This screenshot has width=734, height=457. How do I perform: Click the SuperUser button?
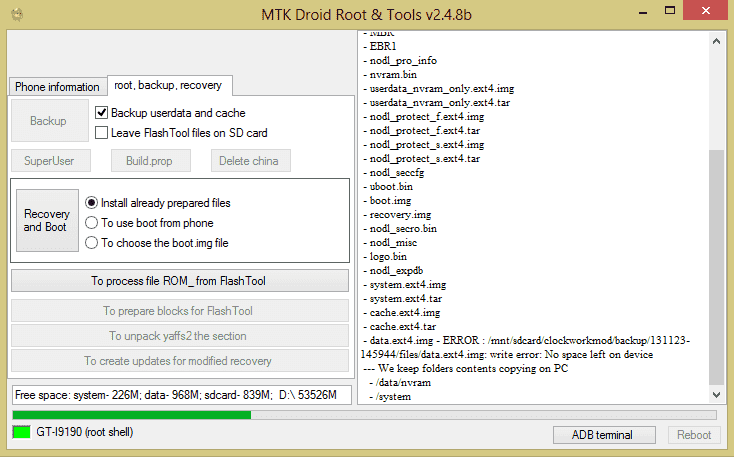(x=51, y=161)
